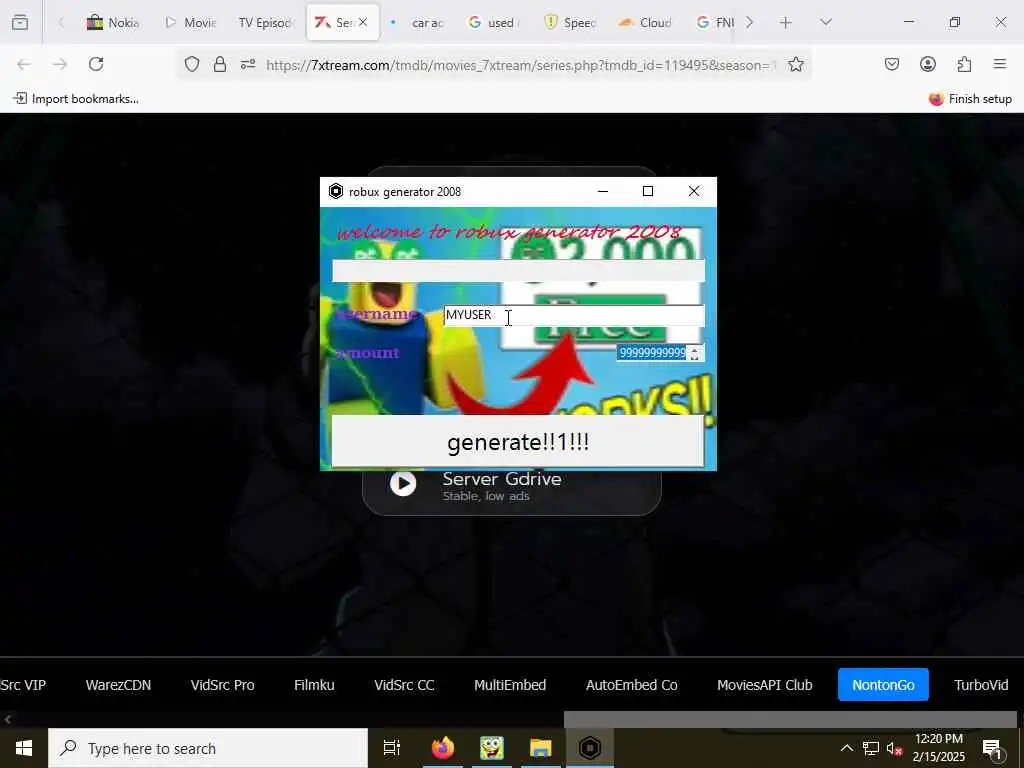The height and width of the screenshot is (768, 1024).
Task: Close the robux generator 2008 window
Action: (694, 191)
